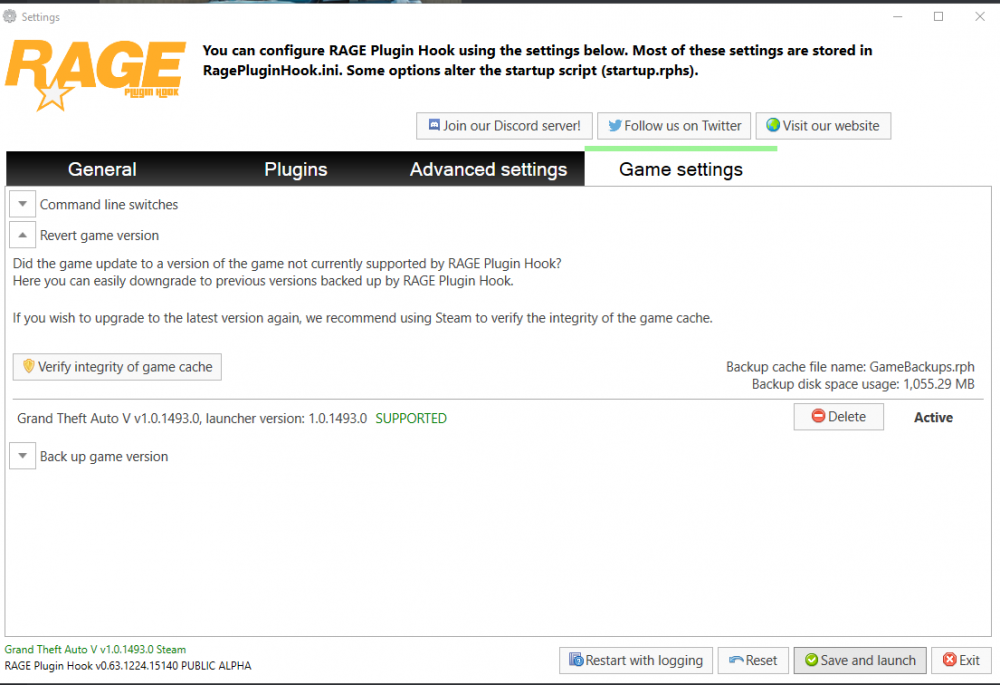Image resolution: width=1000 pixels, height=685 pixels.
Task: Click the Settings gear icon in title bar
Action: pyautogui.click(x=10, y=16)
